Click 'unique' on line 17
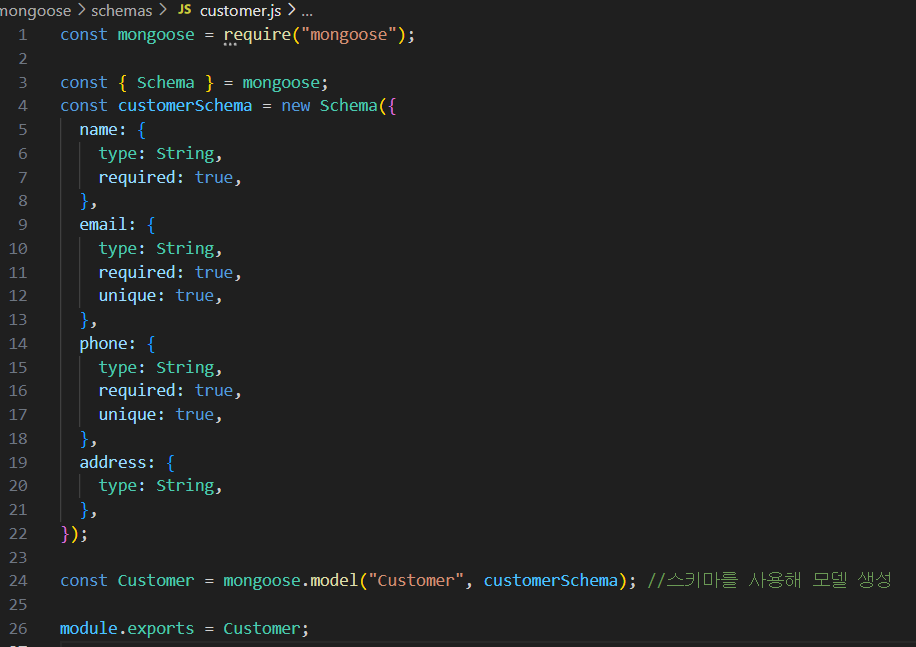Viewport: 916px width, 647px height. [127, 415]
